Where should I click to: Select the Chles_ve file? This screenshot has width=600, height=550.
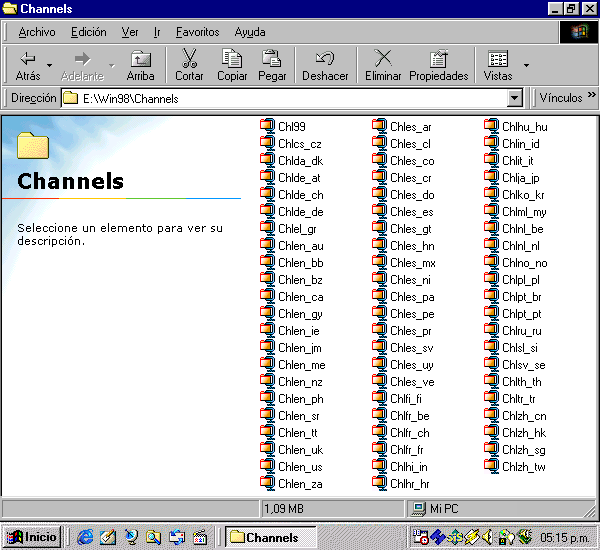pos(403,382)
